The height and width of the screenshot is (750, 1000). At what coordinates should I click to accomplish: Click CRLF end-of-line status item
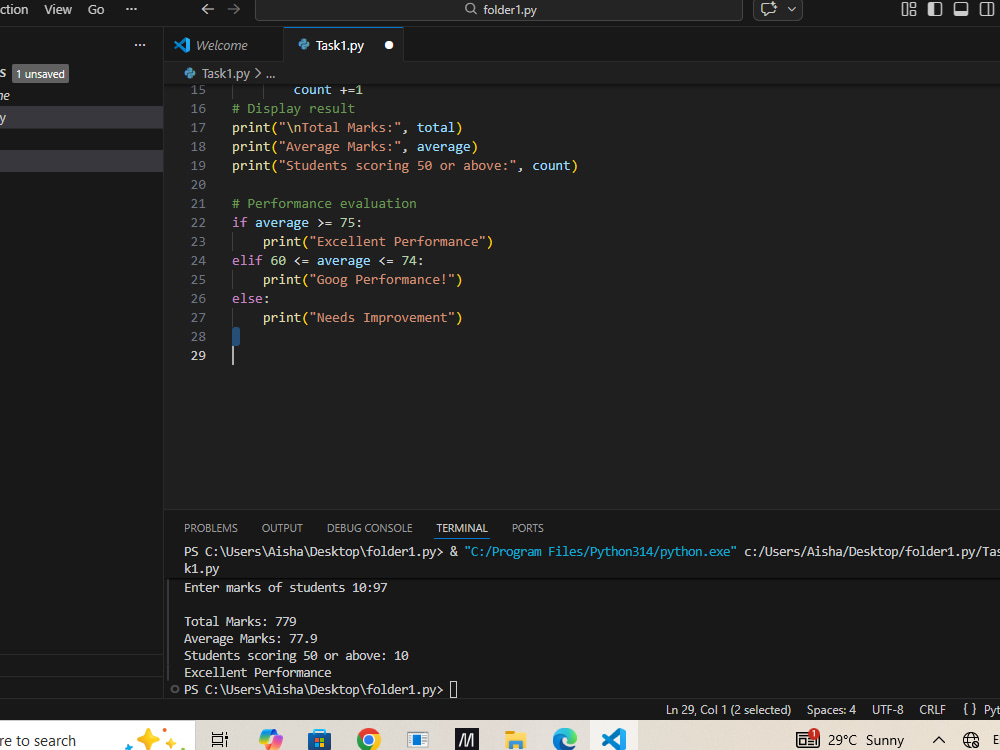pyautogui.click(x=932, y=710)
